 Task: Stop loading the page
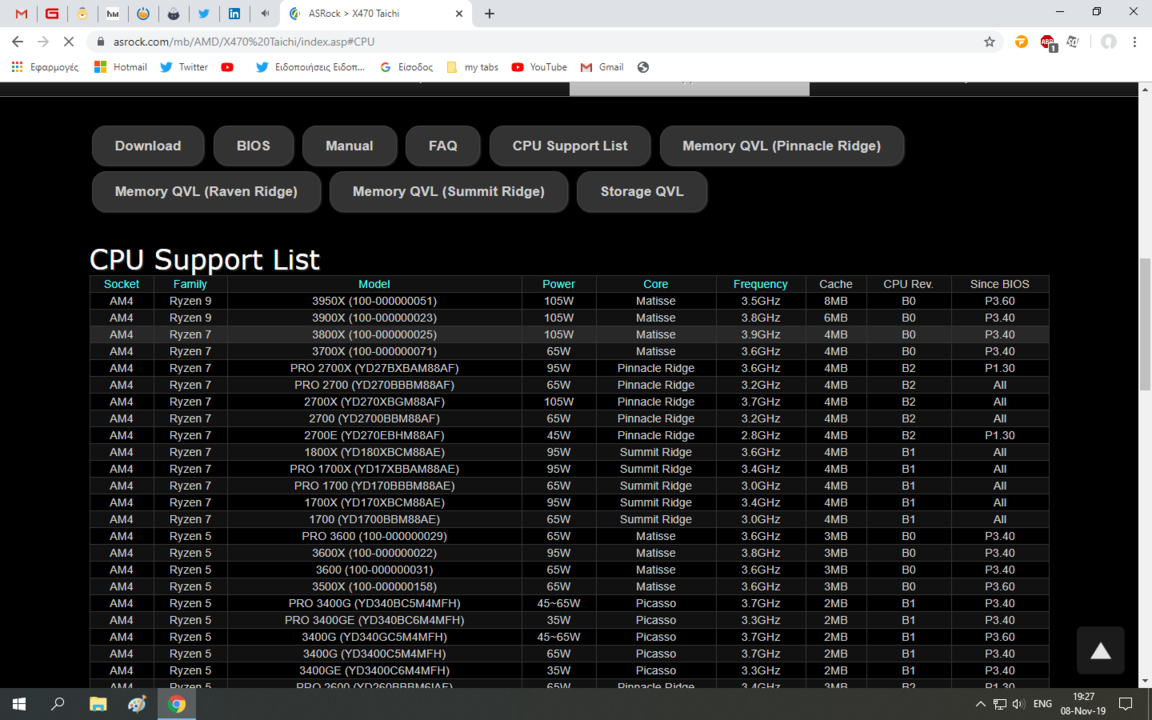click(68, 42)
